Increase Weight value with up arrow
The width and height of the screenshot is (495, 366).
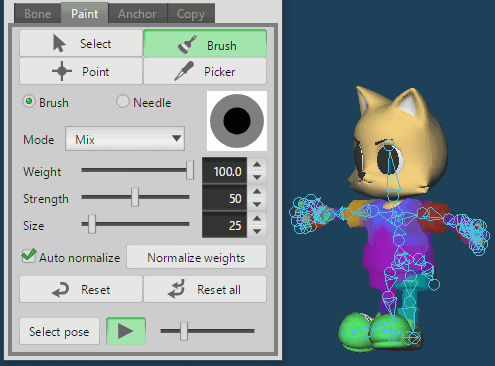[257, 165]
